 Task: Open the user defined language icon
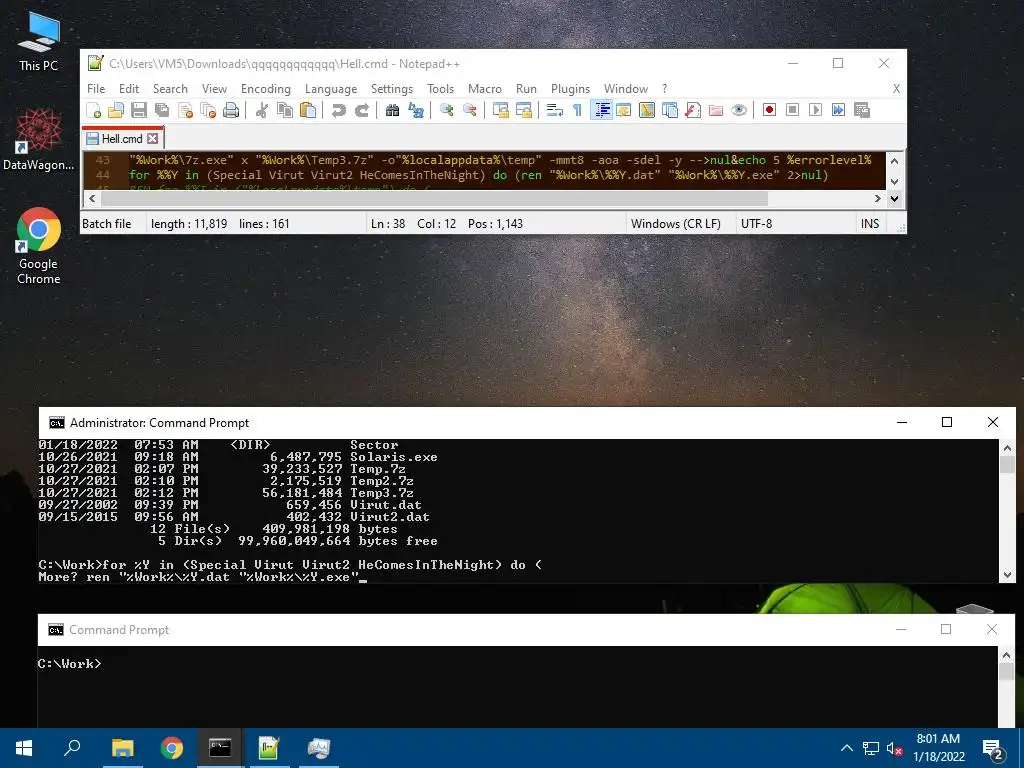coord(624,110)
